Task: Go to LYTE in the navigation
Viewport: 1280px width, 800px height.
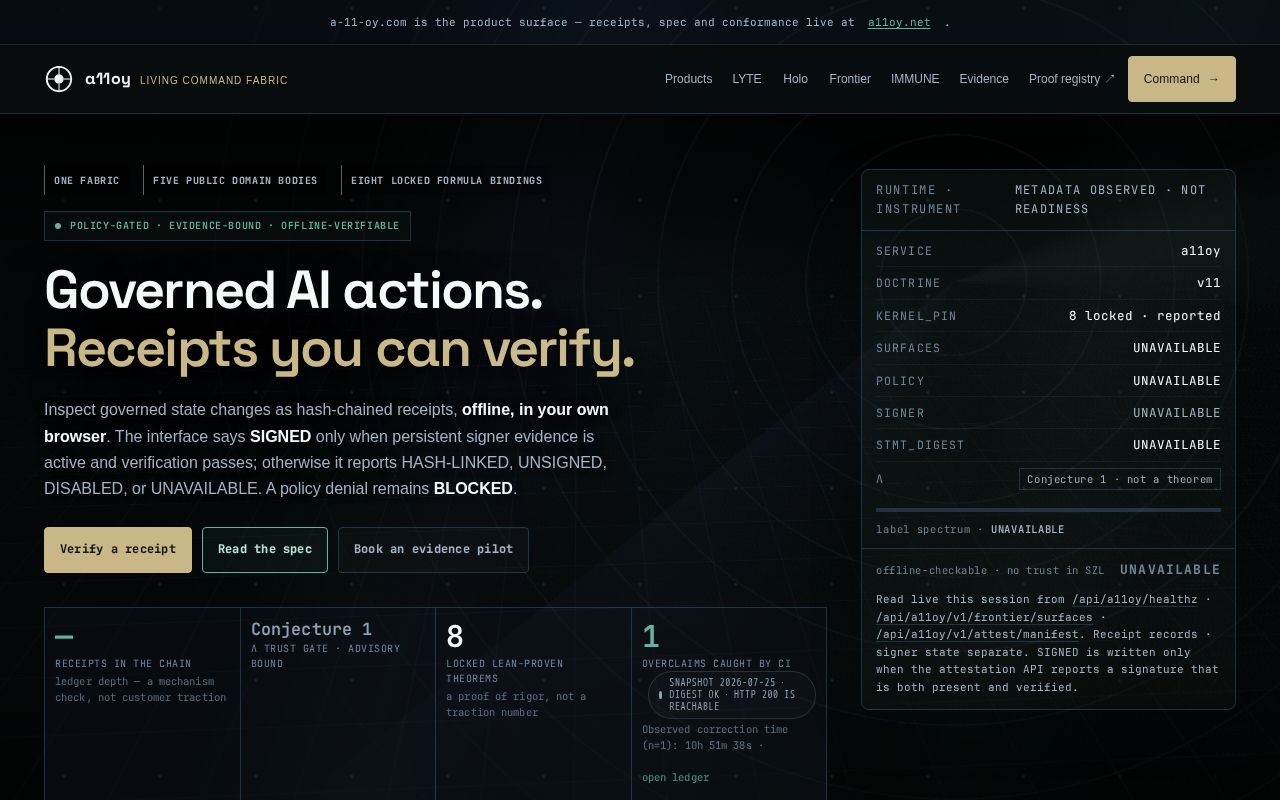Action: (747, 79)
